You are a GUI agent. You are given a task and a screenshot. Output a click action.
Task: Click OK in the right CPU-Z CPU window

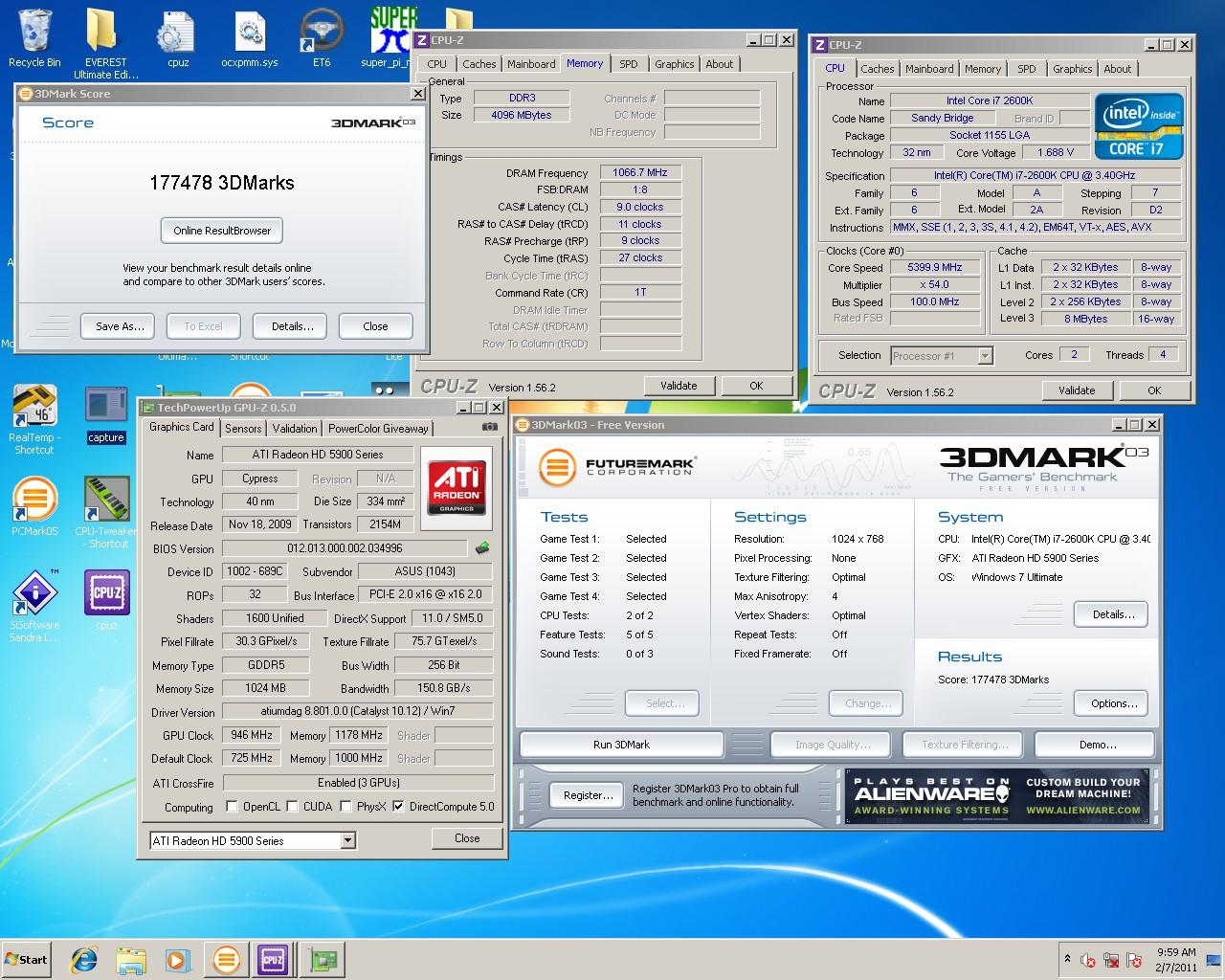click(1154, 390)
